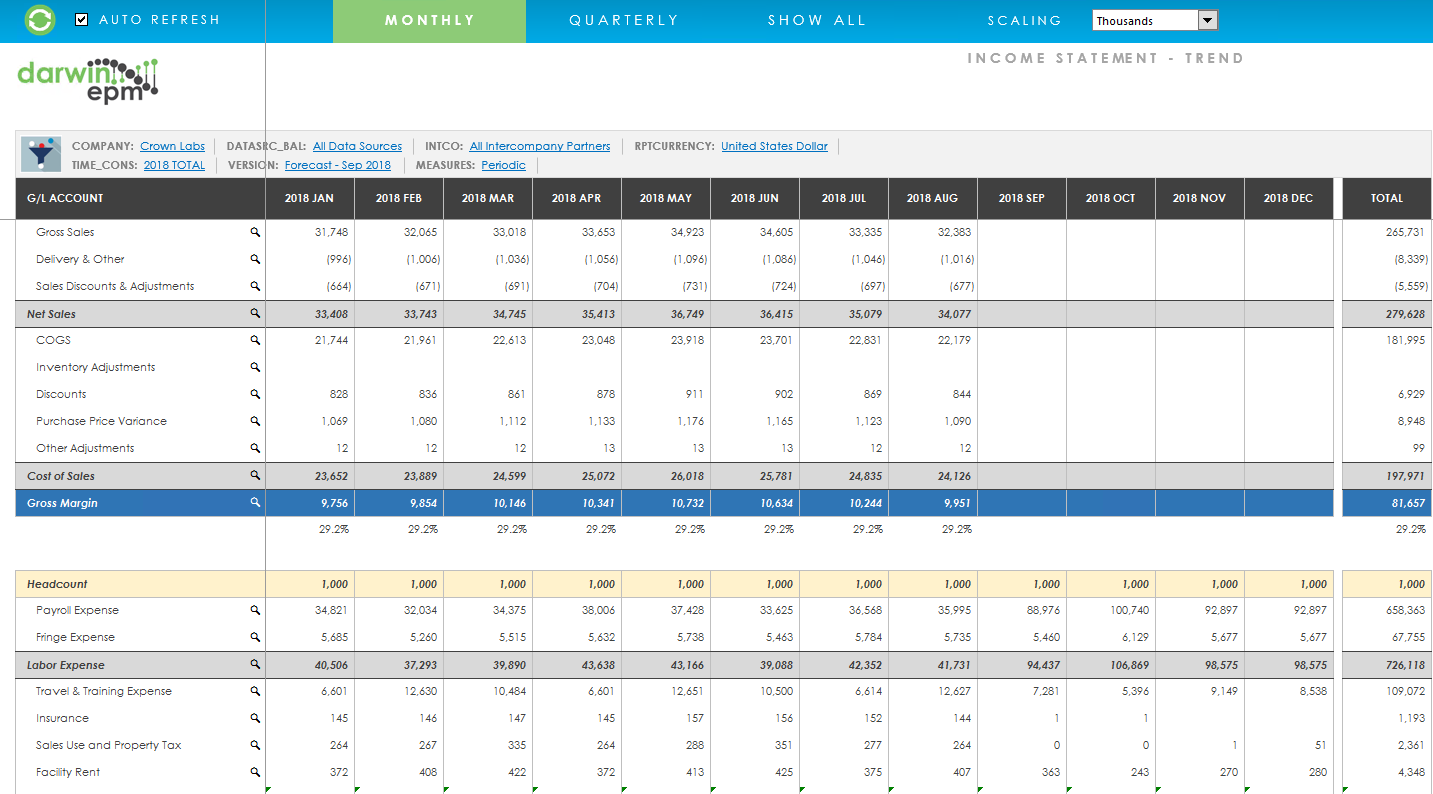1433x794 pixels.
Task: Click the Gross Margin row label
Action: tap(62, 503)
